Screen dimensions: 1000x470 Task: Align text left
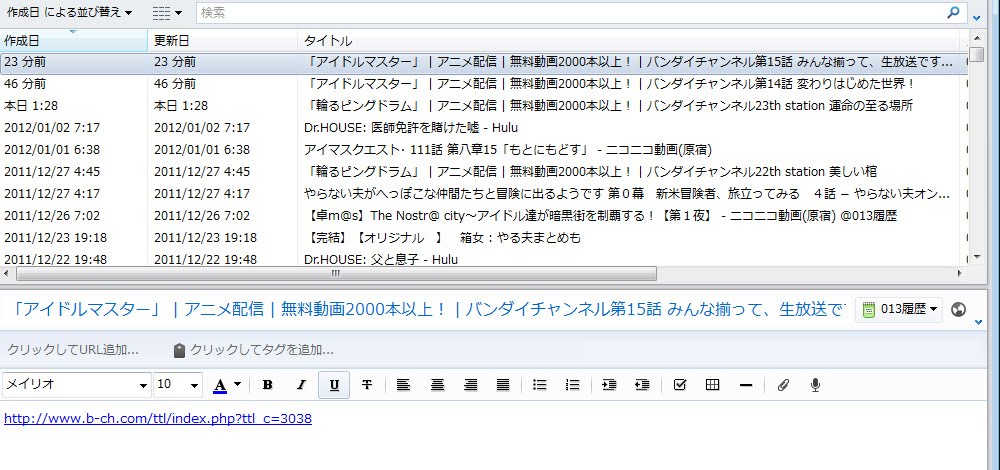click(403, 385)
